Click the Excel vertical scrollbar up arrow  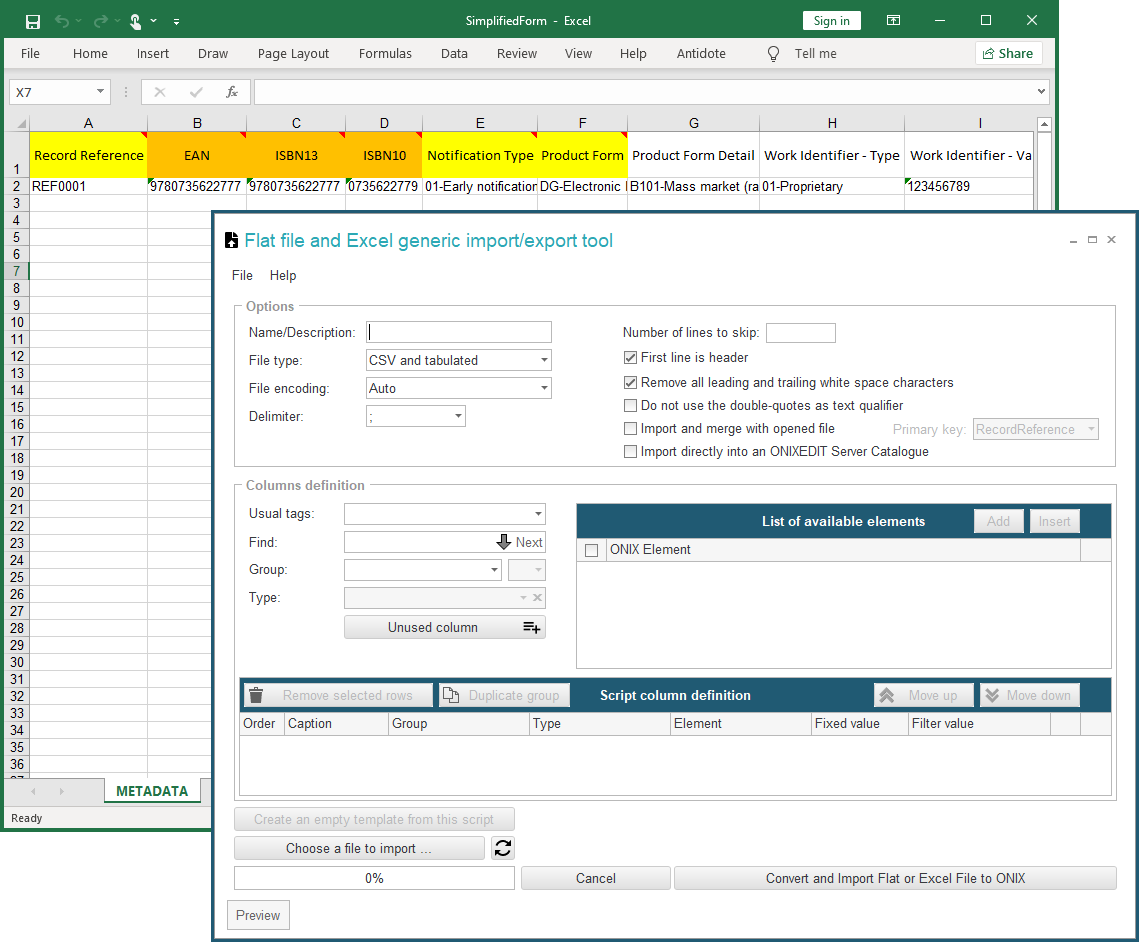(x=1044, y=124)
